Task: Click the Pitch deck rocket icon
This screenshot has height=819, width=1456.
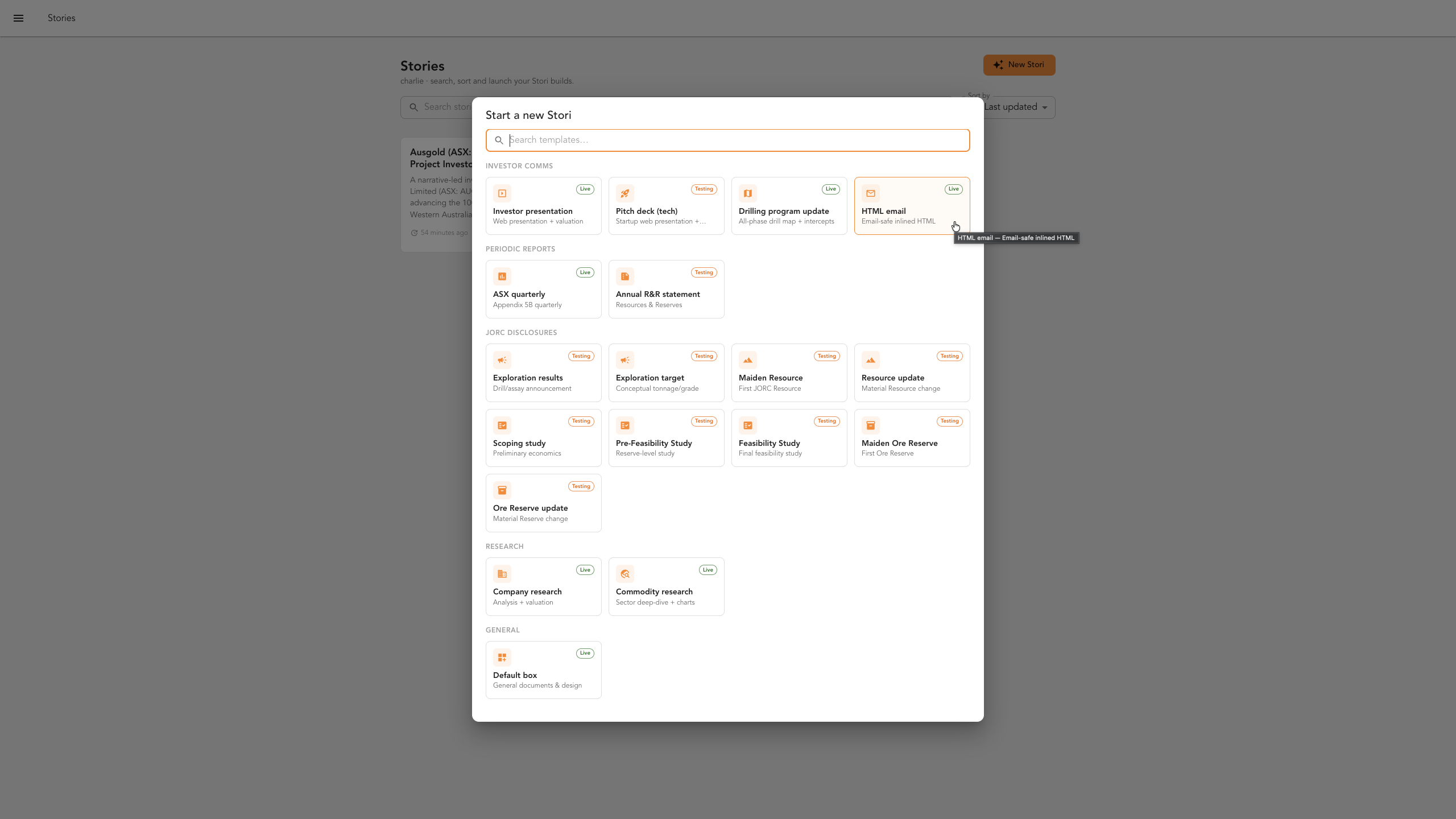Action: [x=625, y=193]
